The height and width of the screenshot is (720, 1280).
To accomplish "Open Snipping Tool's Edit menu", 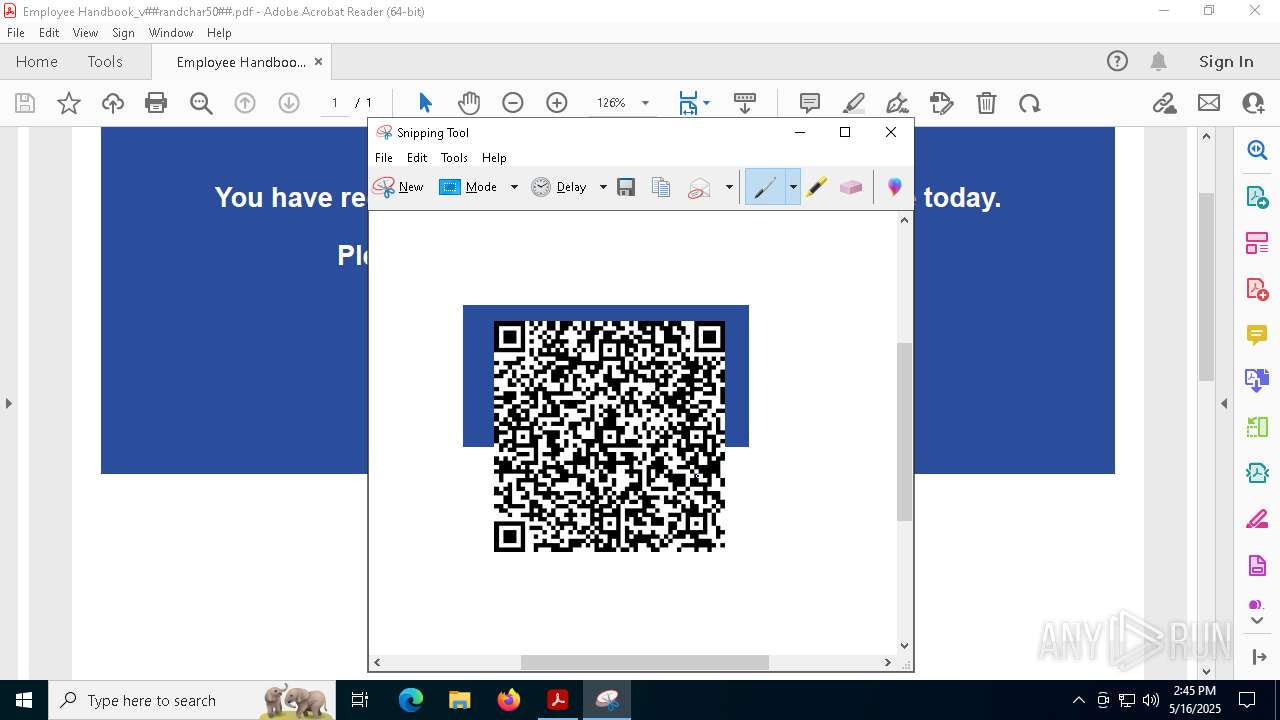I will point(417,158).
